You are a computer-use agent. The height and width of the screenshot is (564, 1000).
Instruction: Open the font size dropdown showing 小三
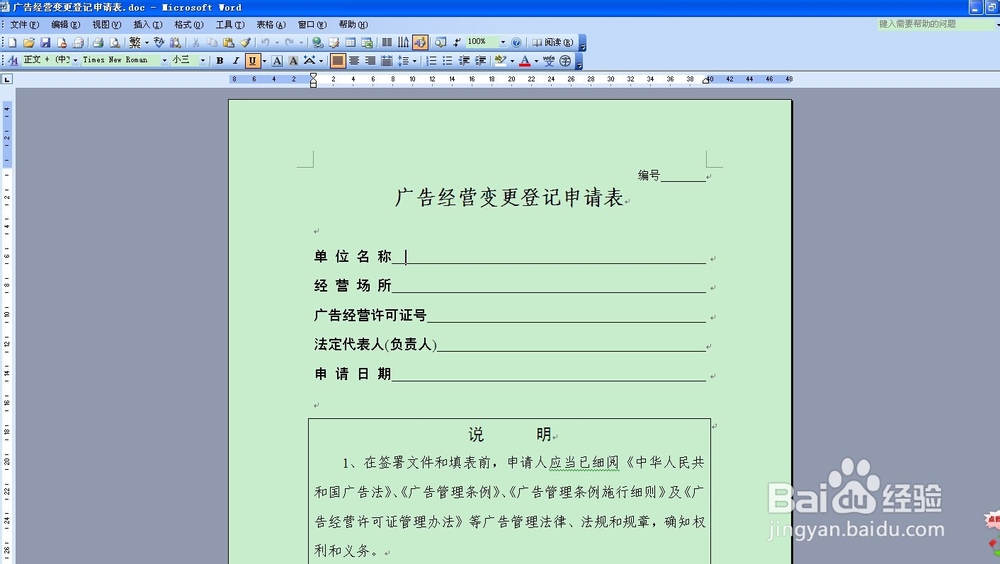pos(203,60)
